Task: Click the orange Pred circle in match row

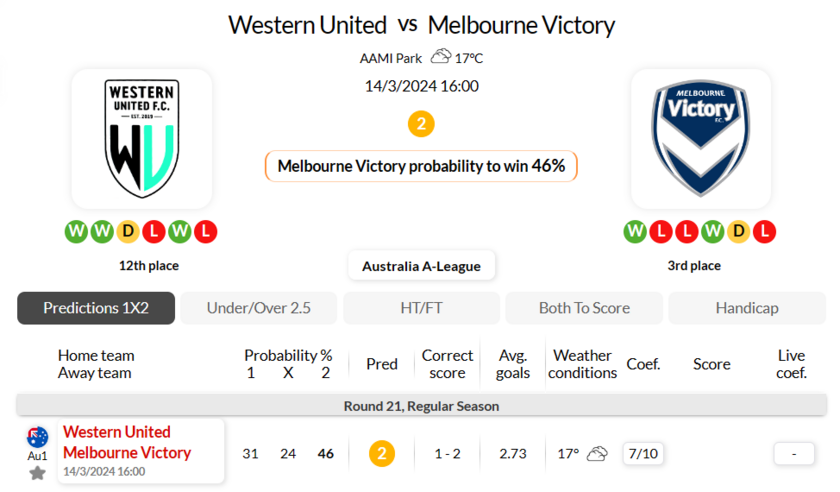Action: coord(382,454)
